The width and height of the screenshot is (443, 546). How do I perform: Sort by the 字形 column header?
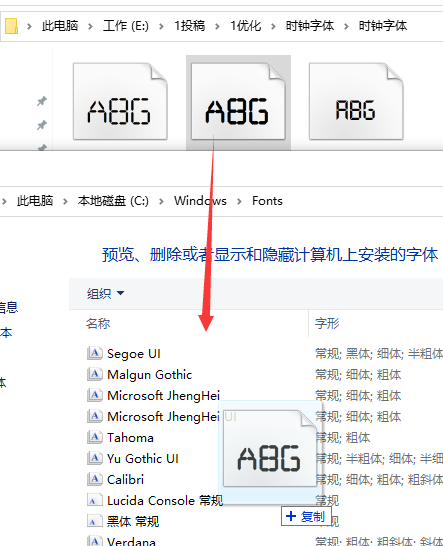[x=327, y=323]
